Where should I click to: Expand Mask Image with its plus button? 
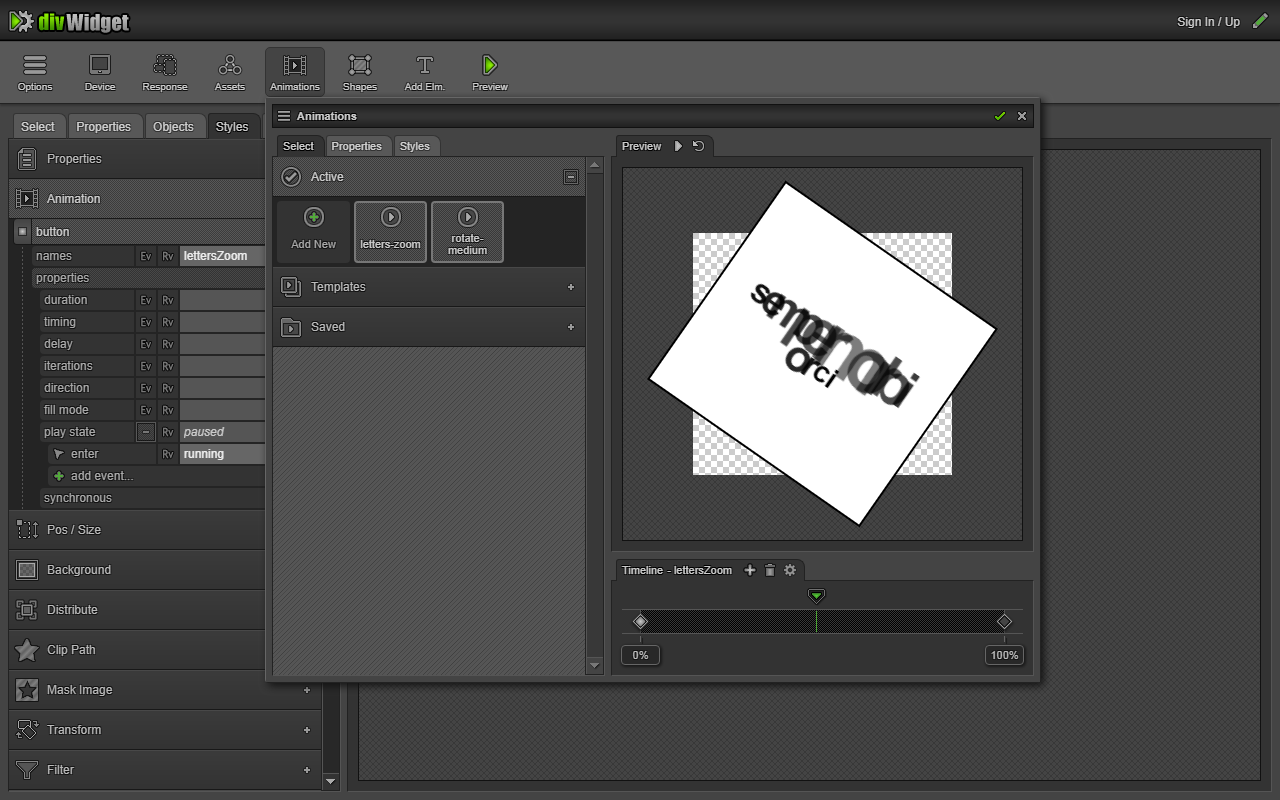[307, 690]
